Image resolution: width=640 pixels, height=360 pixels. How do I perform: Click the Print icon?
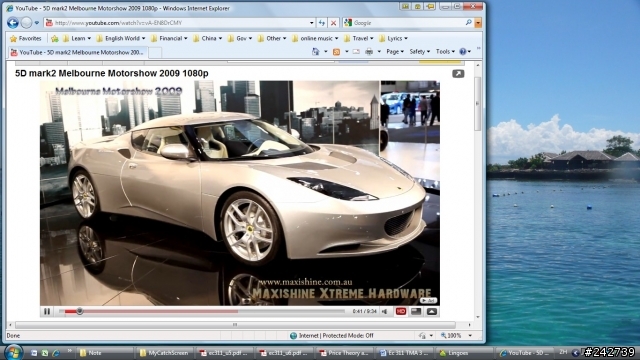(x=369, y=51)
